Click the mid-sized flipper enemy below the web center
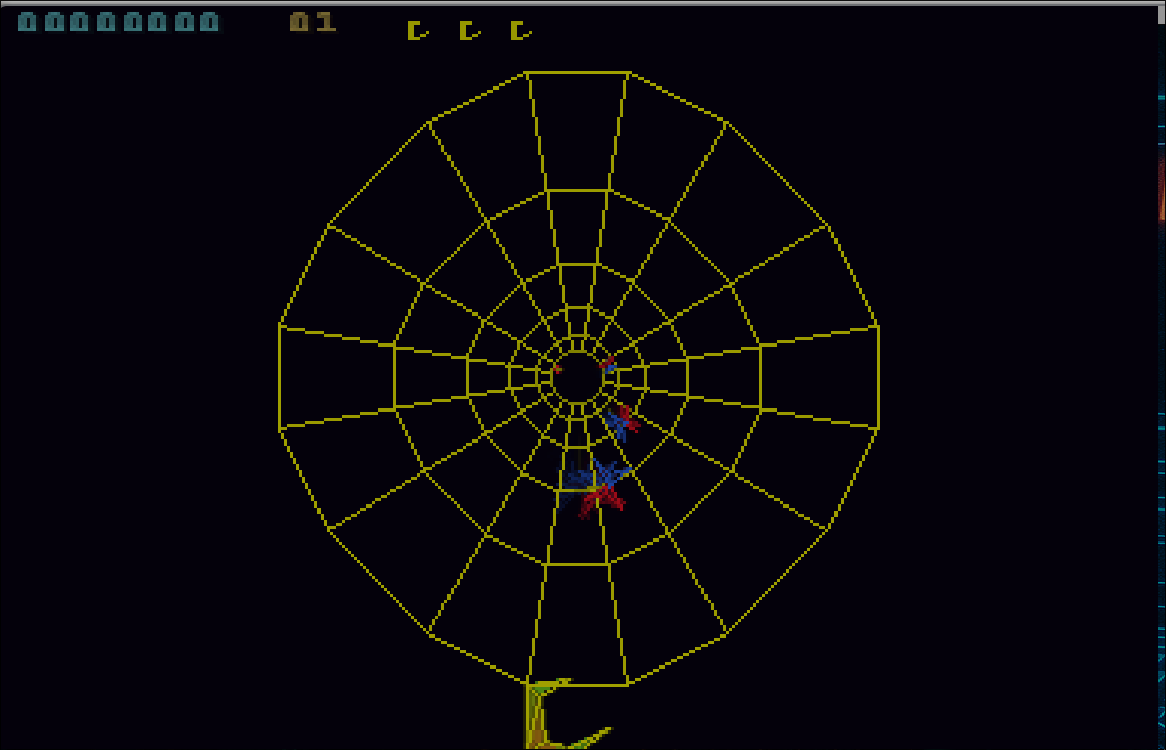Viewport: 1166px width, 750px height. pyautogui.click(x=622, y=424)
